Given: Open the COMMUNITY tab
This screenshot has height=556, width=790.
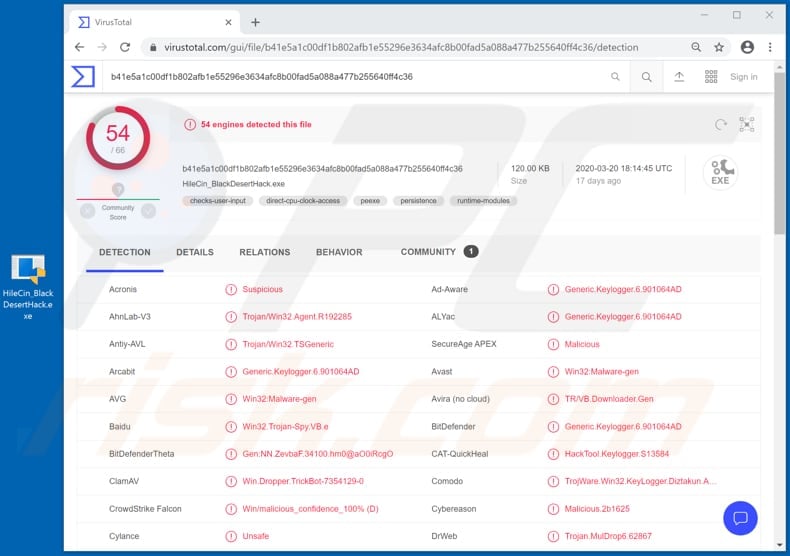Looking at the screenshot, I should coord(439,252).
